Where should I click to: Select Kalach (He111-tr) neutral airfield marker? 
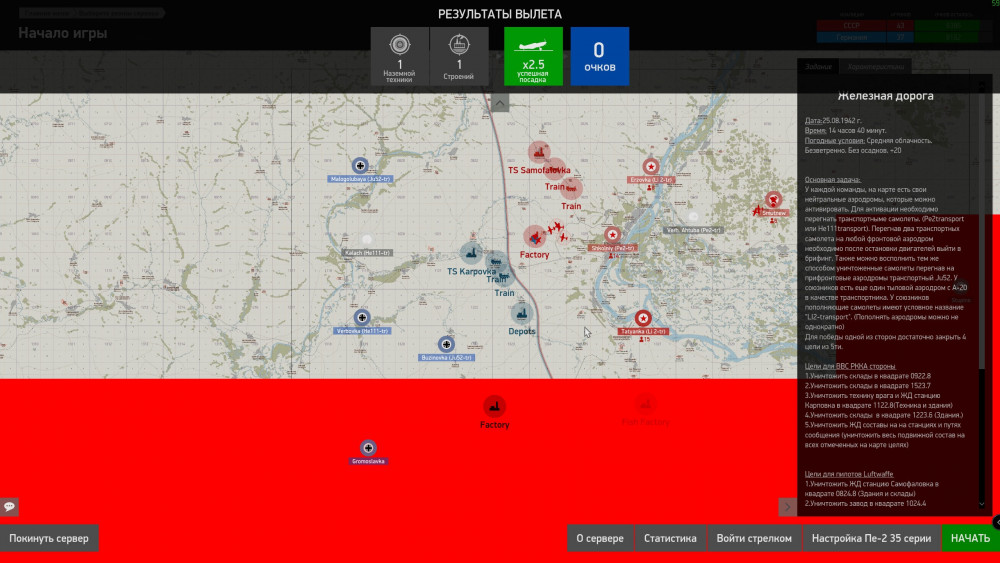pos(367,240)
